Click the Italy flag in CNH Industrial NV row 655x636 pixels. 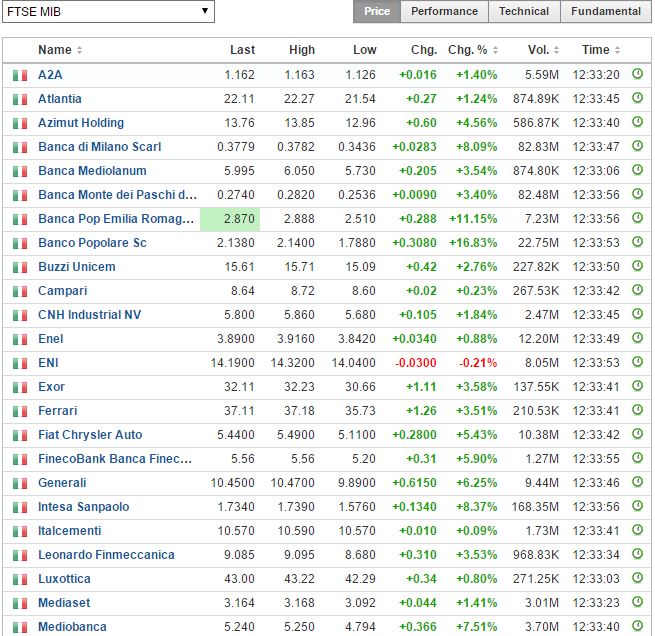20,316
